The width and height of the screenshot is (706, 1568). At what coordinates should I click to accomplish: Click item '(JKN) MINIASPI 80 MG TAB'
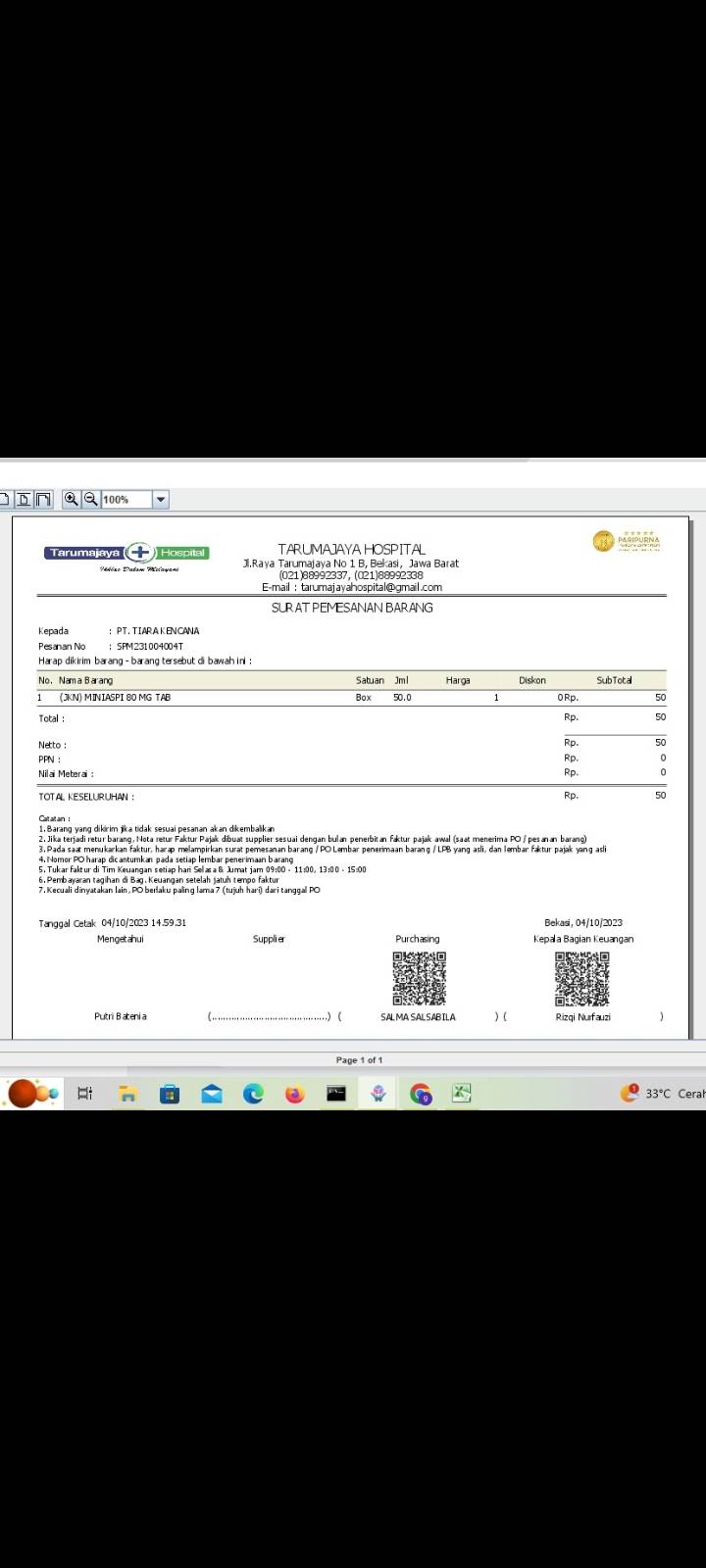(x=115, y=698)
